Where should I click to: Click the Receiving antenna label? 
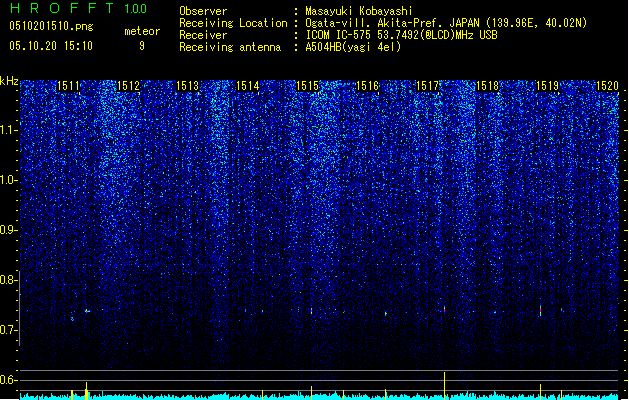click(x=230, y=47)
